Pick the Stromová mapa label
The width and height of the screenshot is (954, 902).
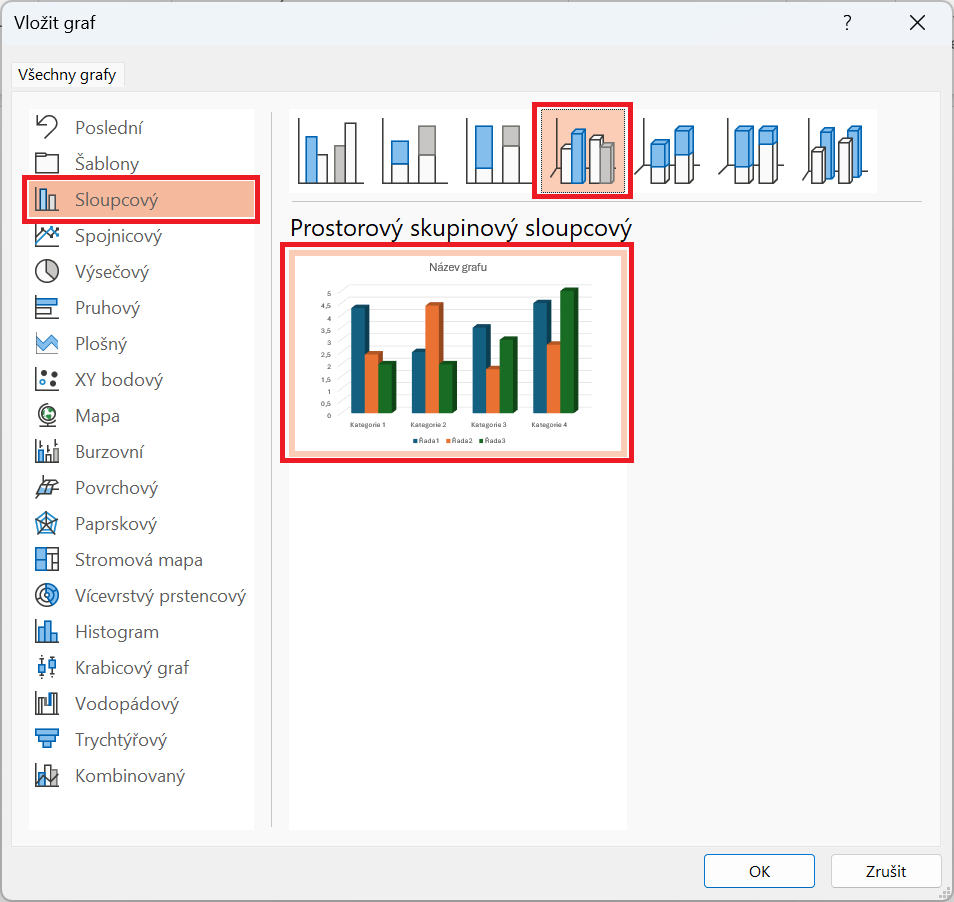coord(139,559)
